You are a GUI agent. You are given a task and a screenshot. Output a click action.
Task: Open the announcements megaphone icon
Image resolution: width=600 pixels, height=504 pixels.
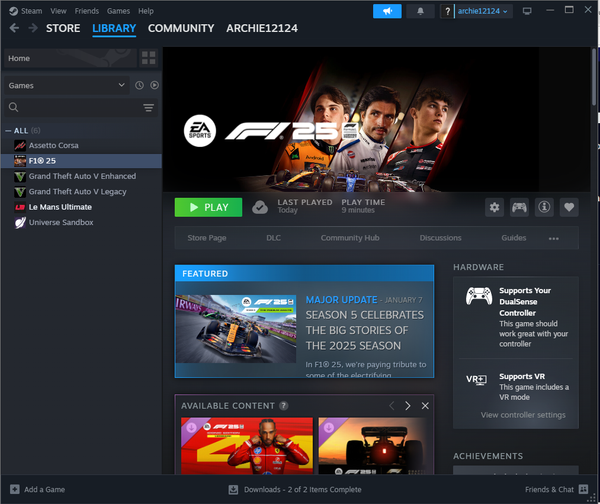coord(386,11)
